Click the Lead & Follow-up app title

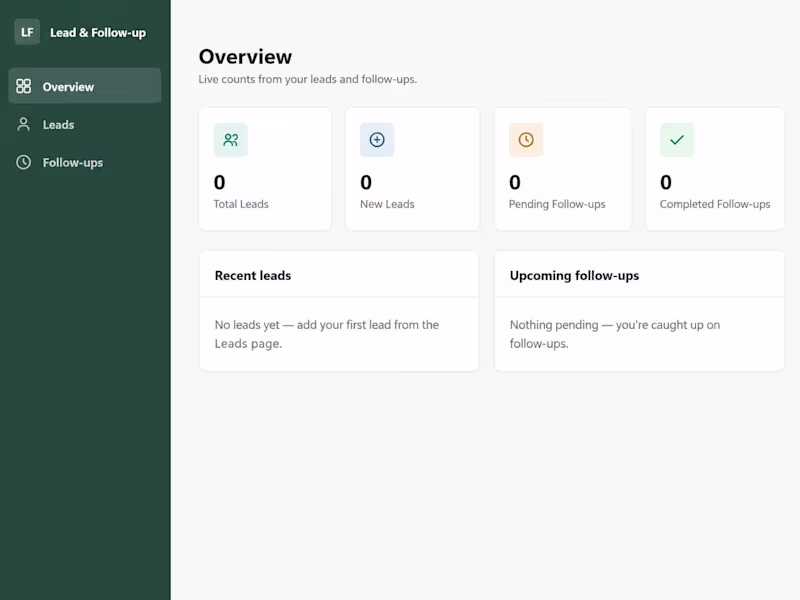(x=98, y=33)
